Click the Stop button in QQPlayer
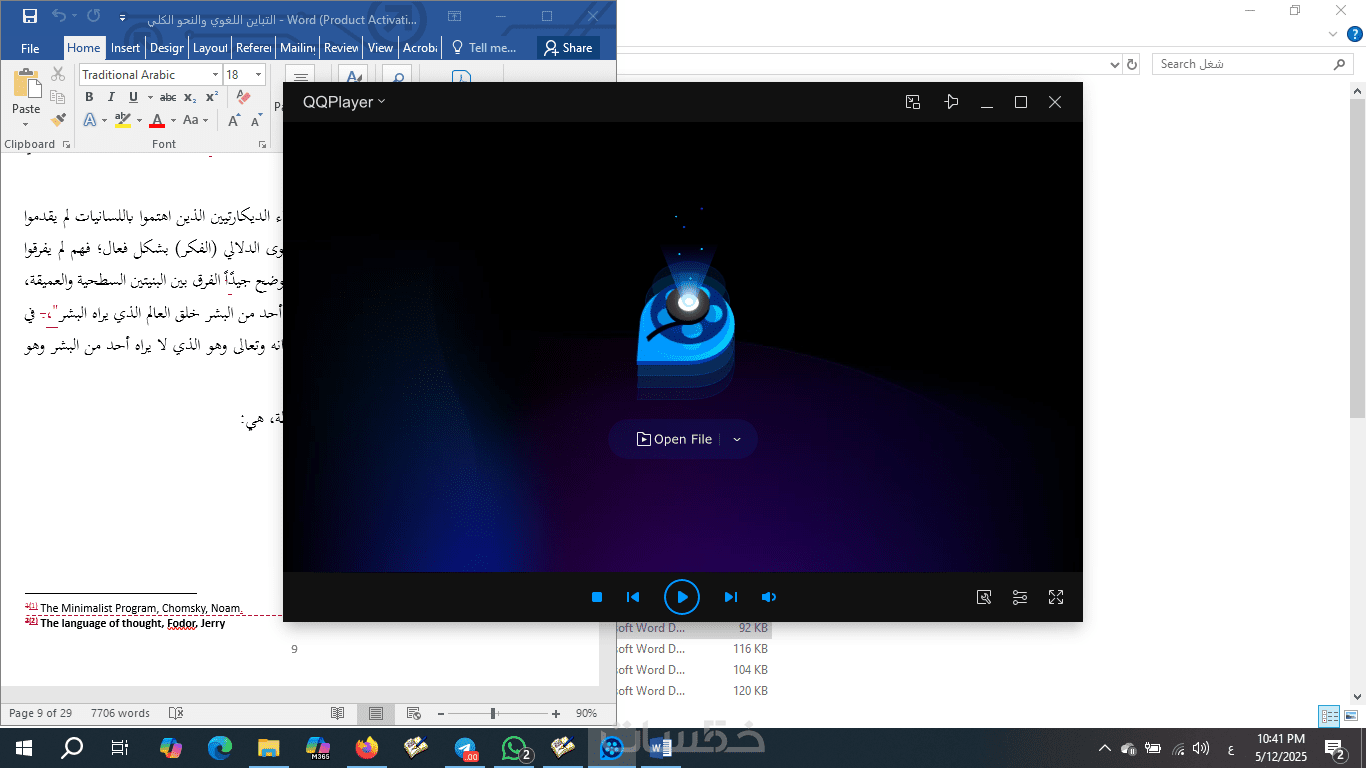The width and height of the screenshot is (1366, 768). [597, 597]
